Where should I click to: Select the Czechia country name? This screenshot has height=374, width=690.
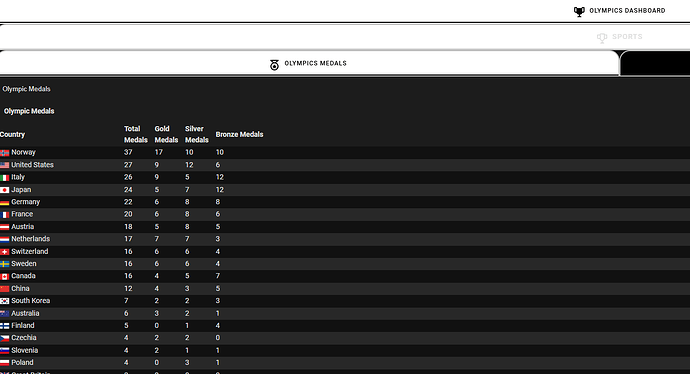click(24, 338)
